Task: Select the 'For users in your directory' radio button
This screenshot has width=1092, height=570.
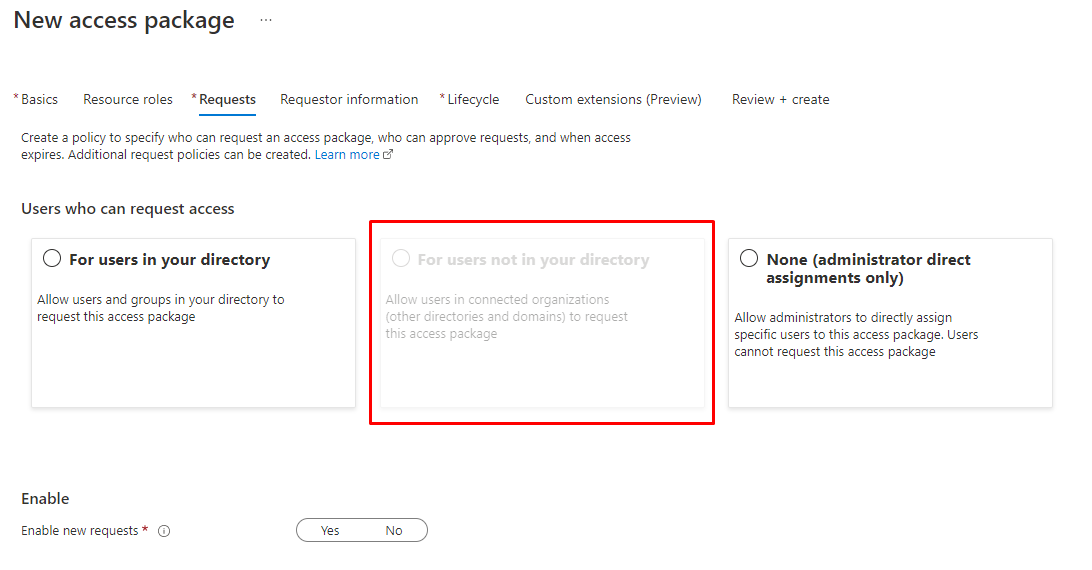Action: (x=52, y=259)
